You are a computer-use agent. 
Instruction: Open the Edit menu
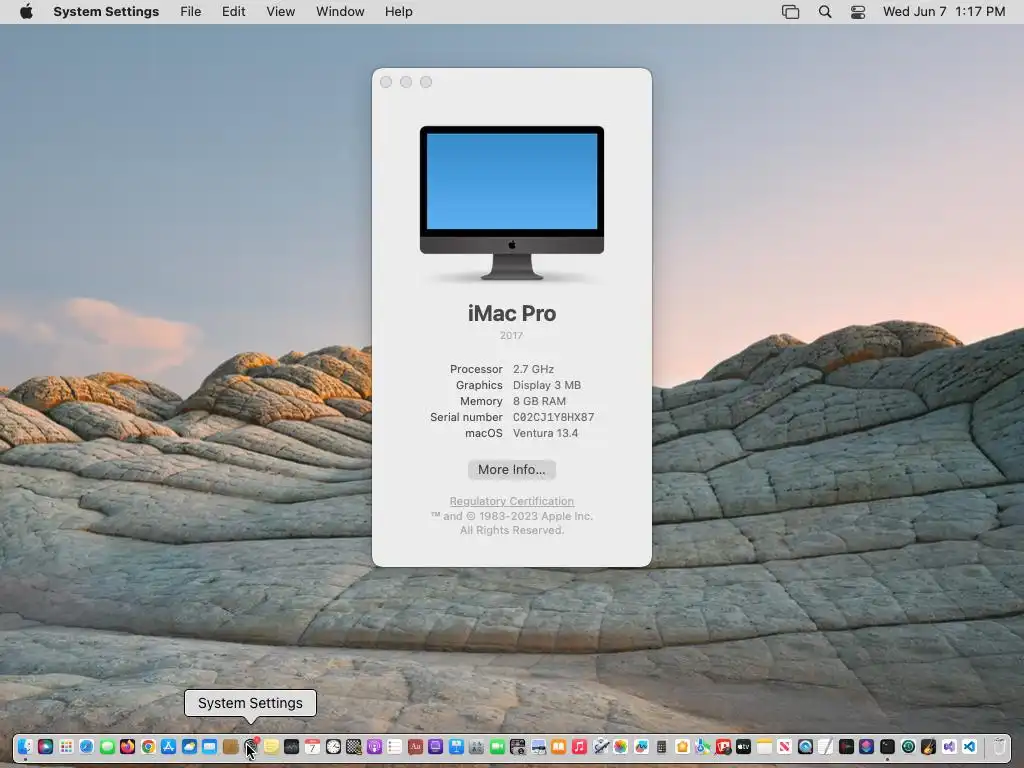[233, 12]
